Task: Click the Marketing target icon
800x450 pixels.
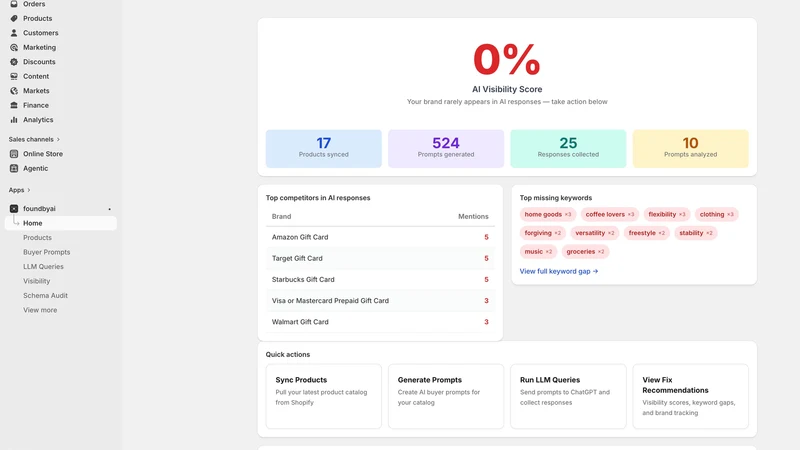Action: (x=14, y=47)
